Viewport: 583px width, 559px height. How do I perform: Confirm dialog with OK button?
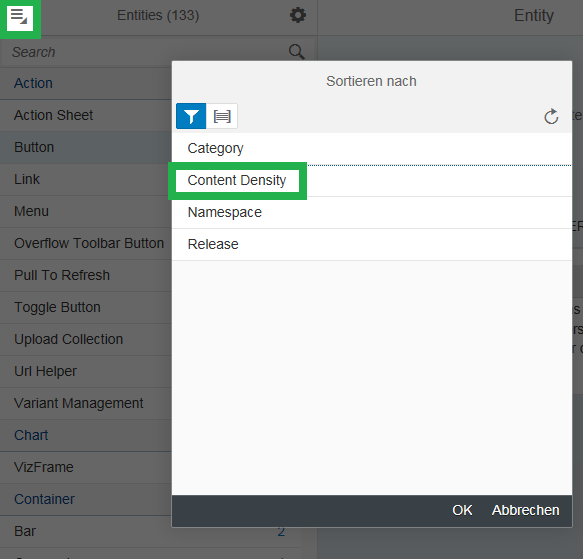[462, 510]
